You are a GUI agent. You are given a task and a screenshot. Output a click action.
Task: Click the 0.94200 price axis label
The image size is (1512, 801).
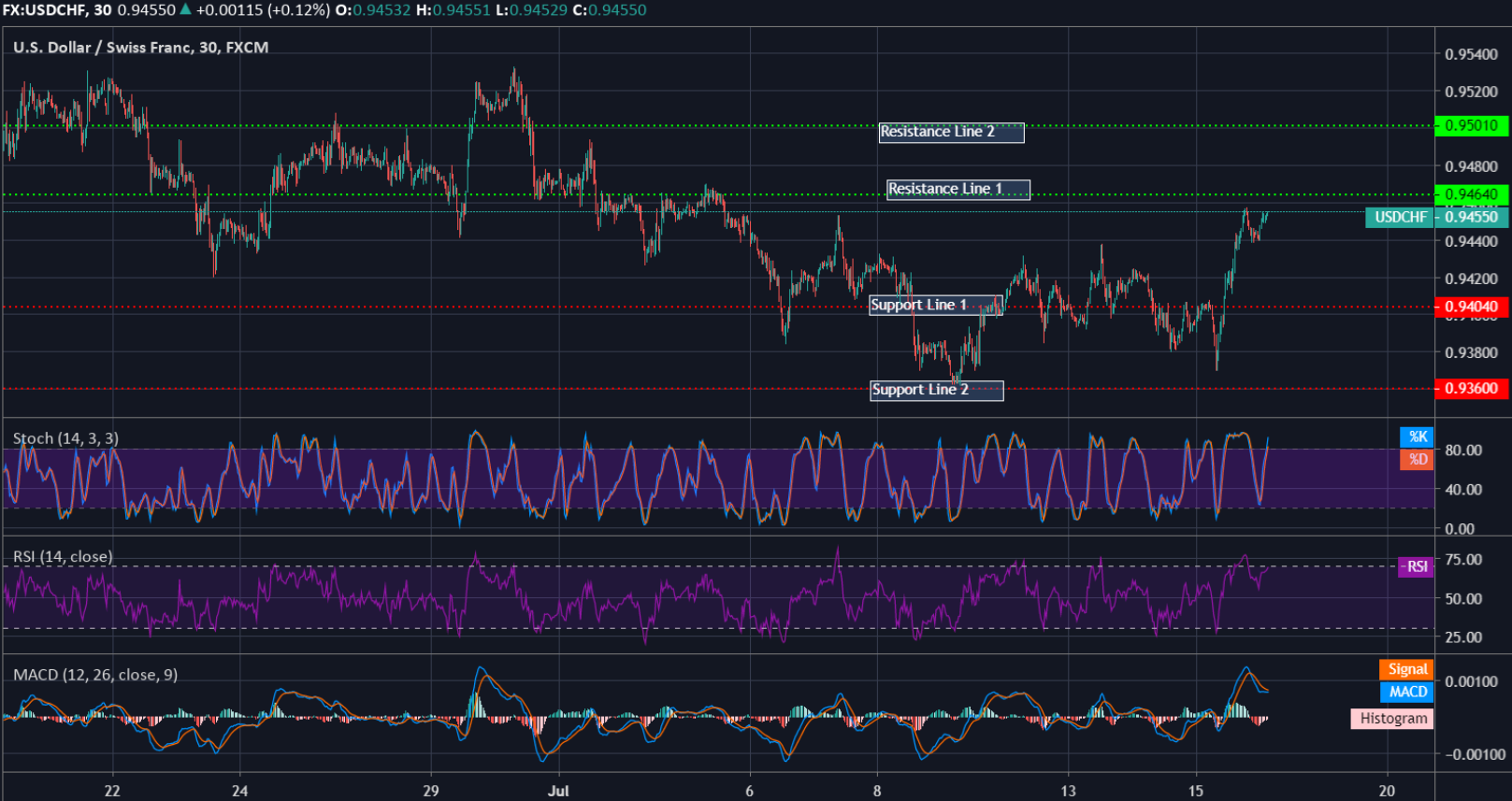point(1471,279)
